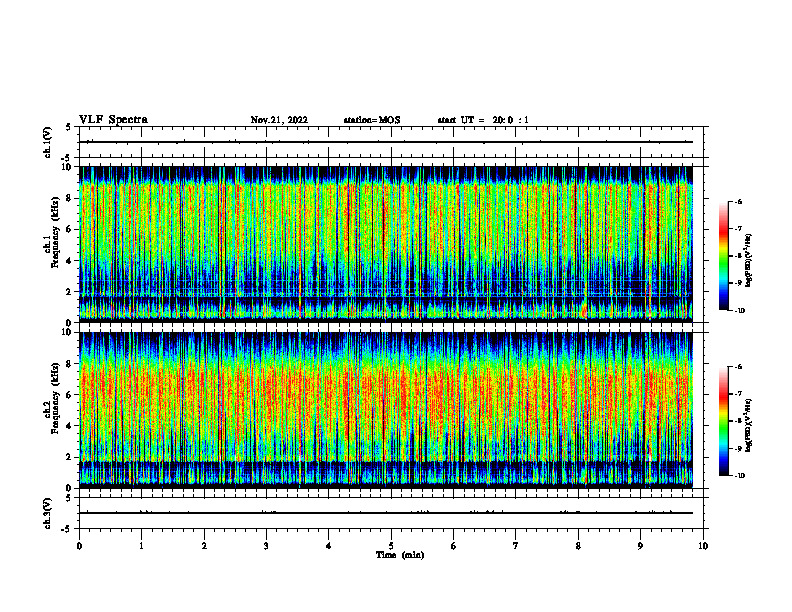Click the time axis tick label "5"
This screenshot has height=612, width=792.
[391, 546]
